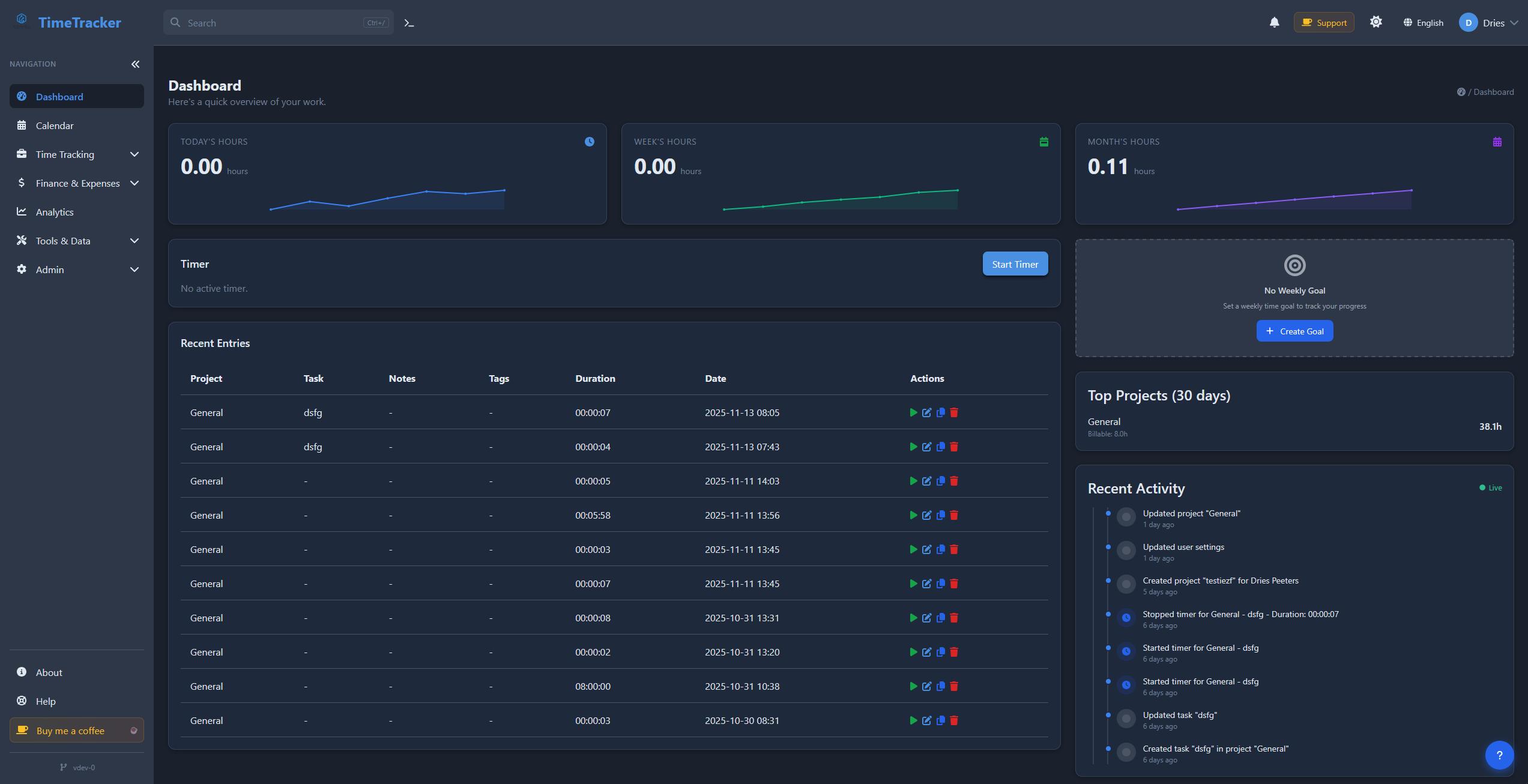Click the help question mark bubble
The width and height of the screenshot is (1528, 784).
[x=1499, y=755]
